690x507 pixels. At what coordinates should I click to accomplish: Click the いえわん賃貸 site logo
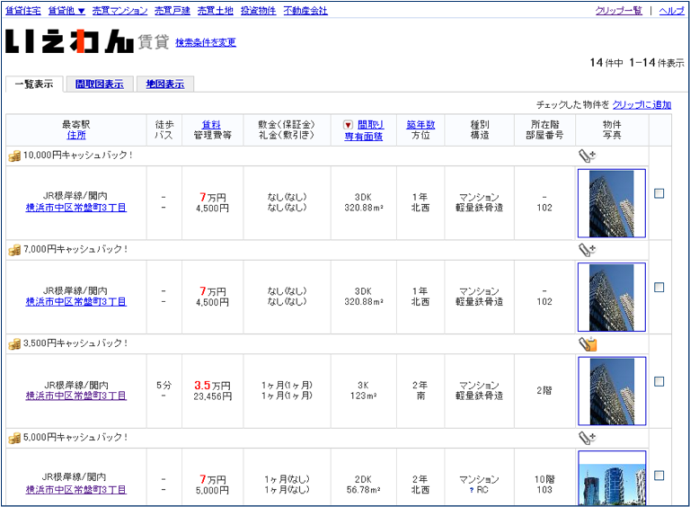coord(70,42)
